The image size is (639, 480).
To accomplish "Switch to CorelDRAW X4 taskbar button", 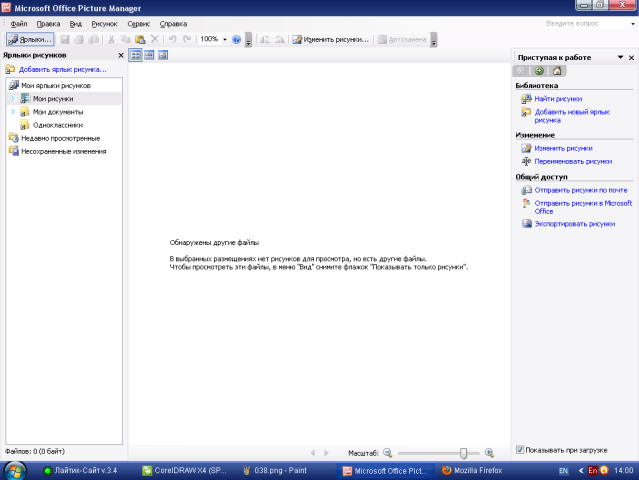I will coord(184,471).
